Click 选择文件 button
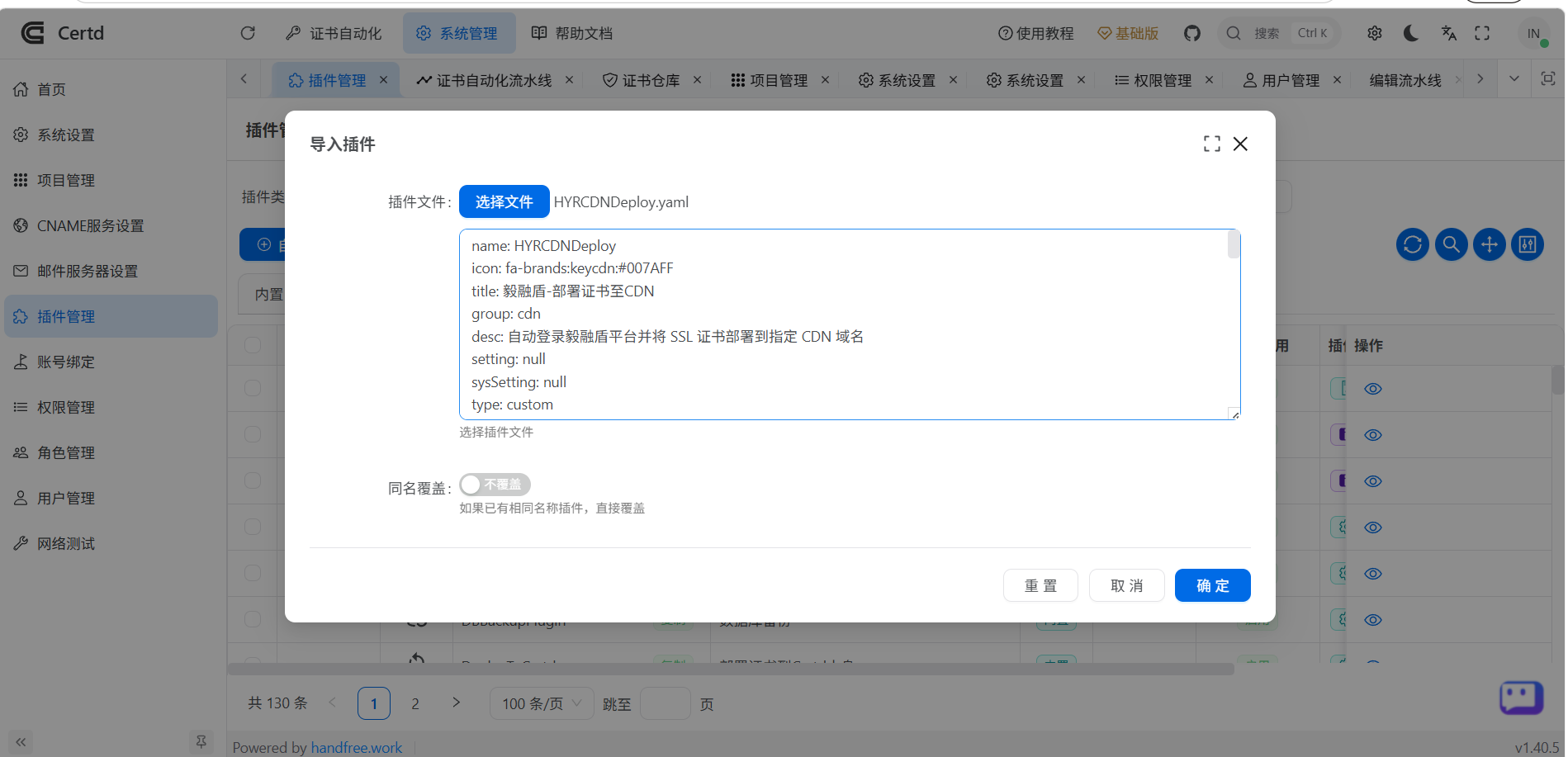 pos(504,201)
